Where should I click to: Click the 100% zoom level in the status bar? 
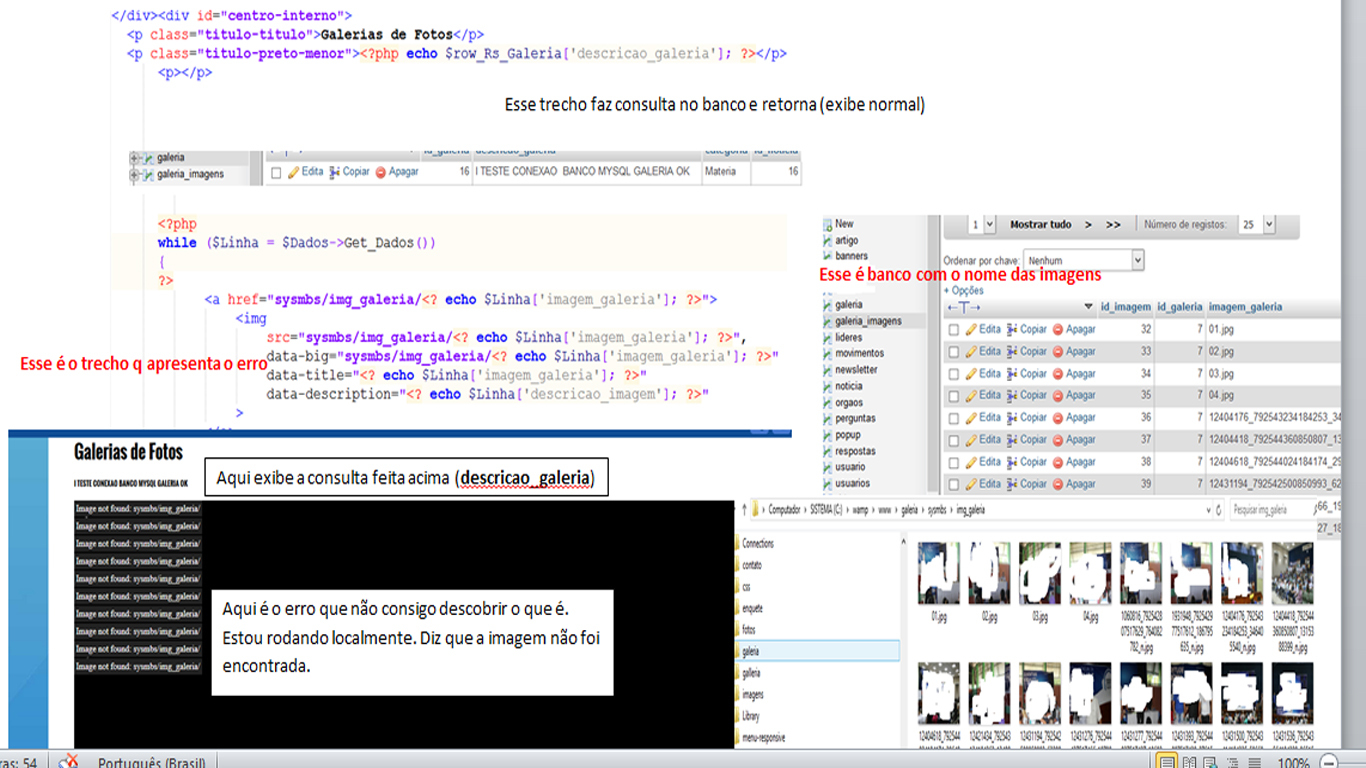1294,762
